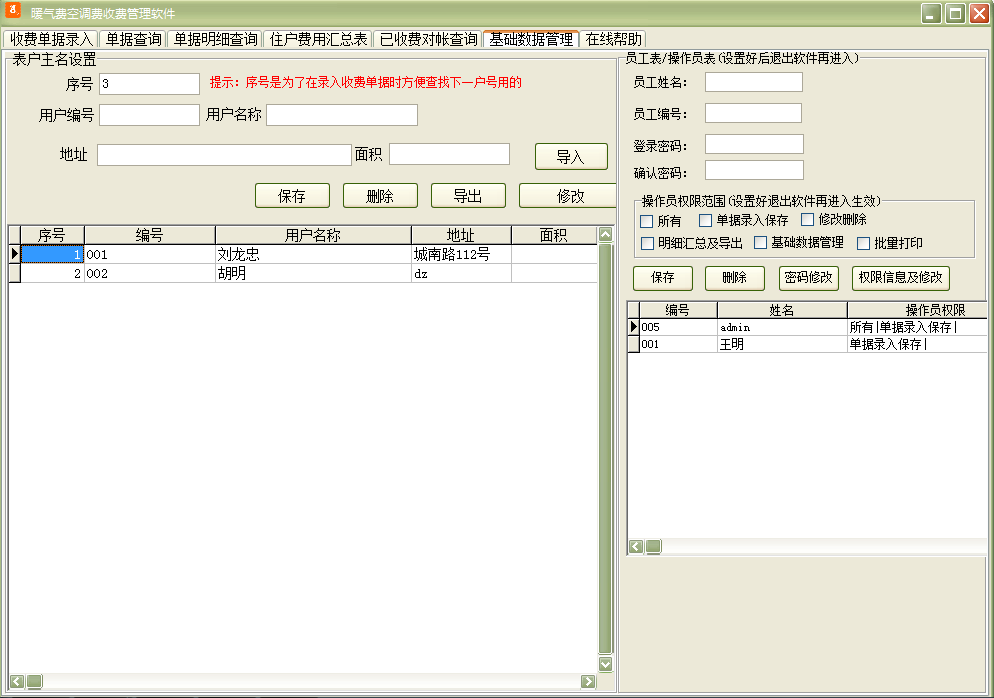Open the 已收费对帐查询 tab

click(429, 39)
